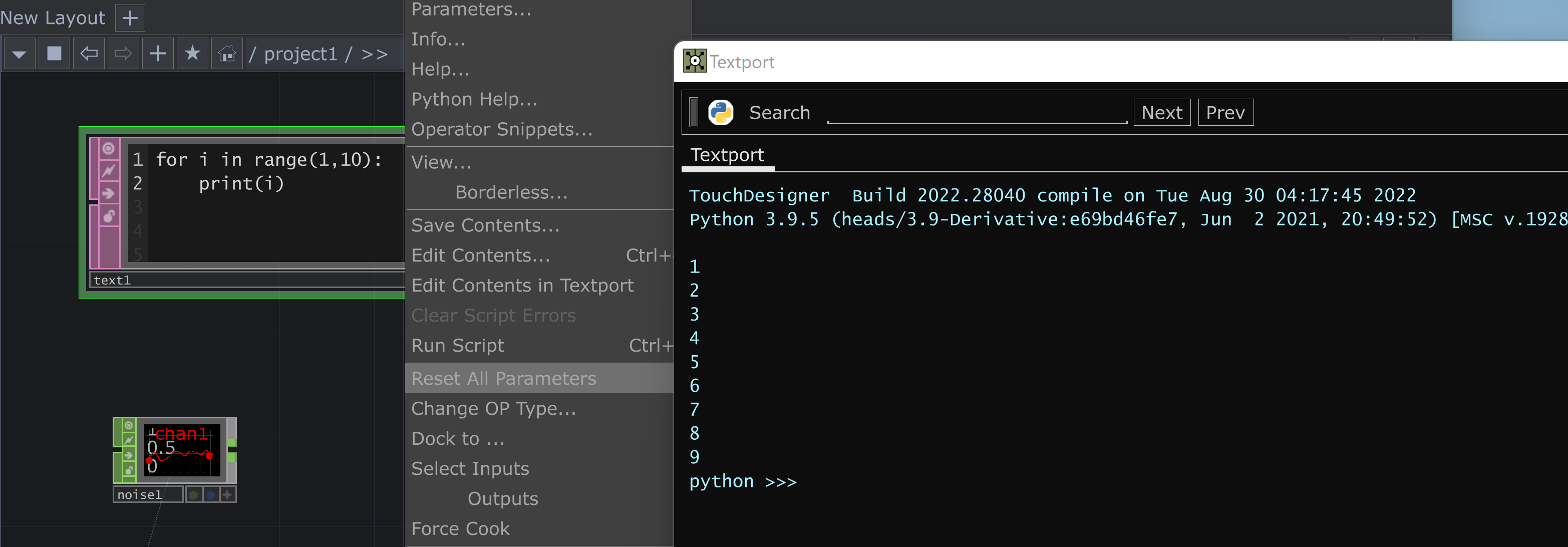Click the add new layout plus icon

click(130, 18)
